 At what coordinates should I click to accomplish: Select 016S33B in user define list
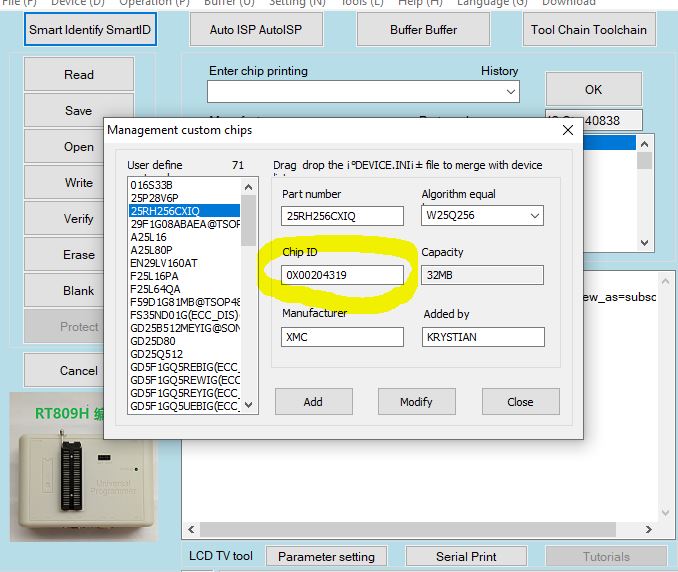pyautogui.click(x=184, y=185)
